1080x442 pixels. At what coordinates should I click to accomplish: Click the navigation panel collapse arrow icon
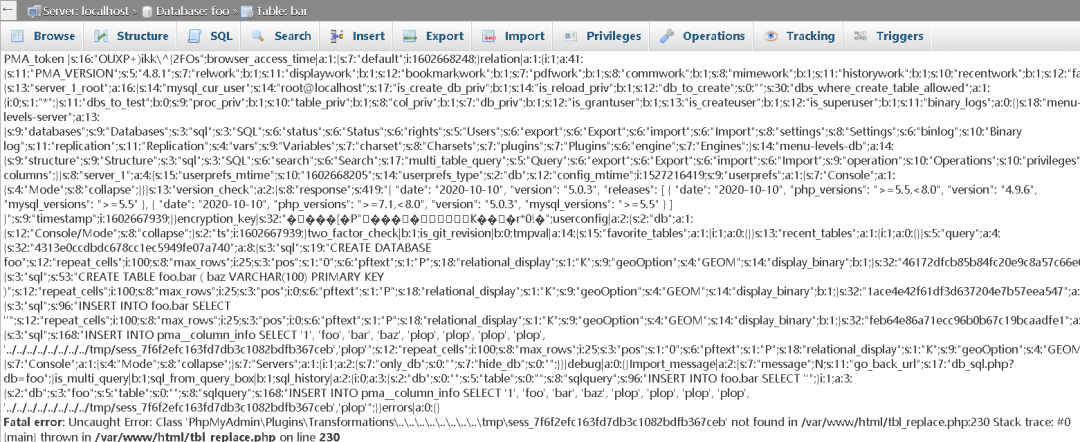tap(10, 10)
